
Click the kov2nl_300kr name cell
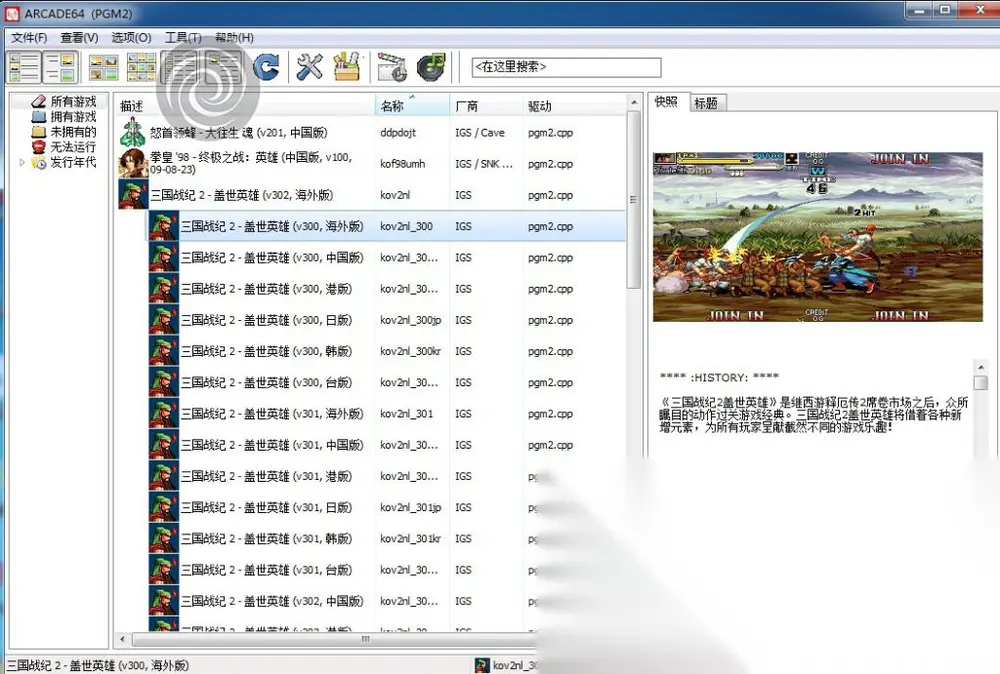pos(411,351)
